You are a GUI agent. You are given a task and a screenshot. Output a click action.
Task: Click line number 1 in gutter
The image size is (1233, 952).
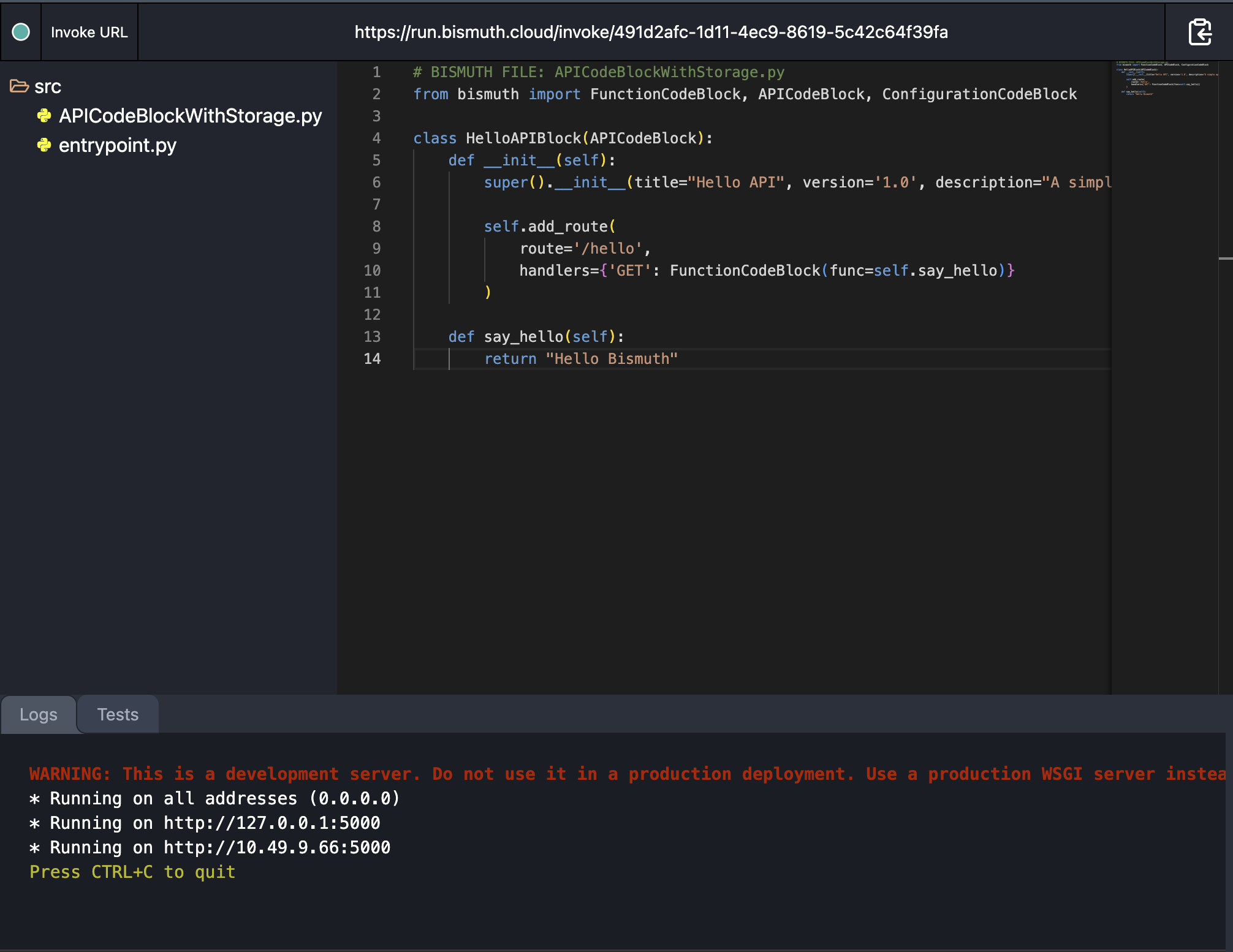(376, 72)
